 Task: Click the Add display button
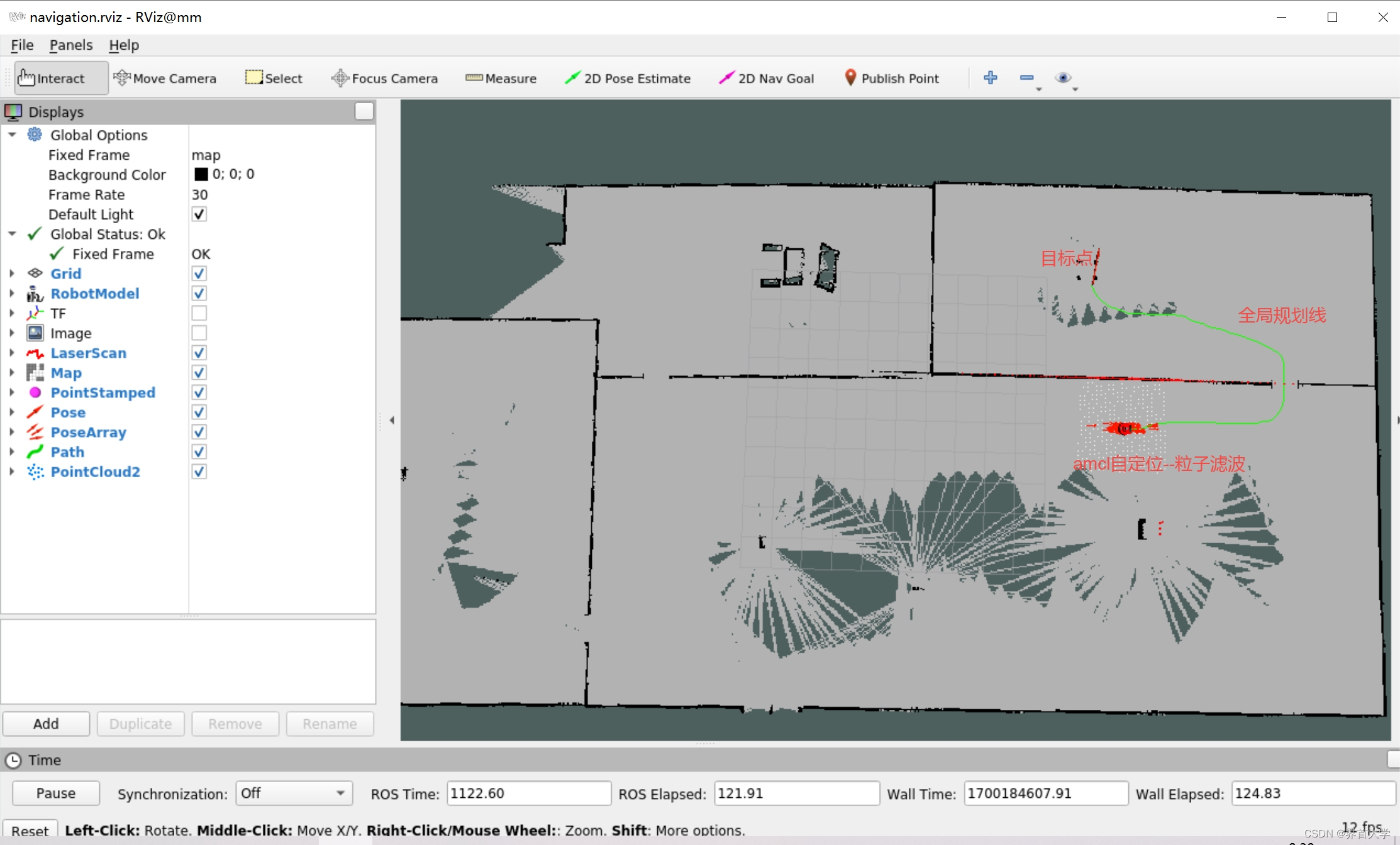click(x=46, y=724)
